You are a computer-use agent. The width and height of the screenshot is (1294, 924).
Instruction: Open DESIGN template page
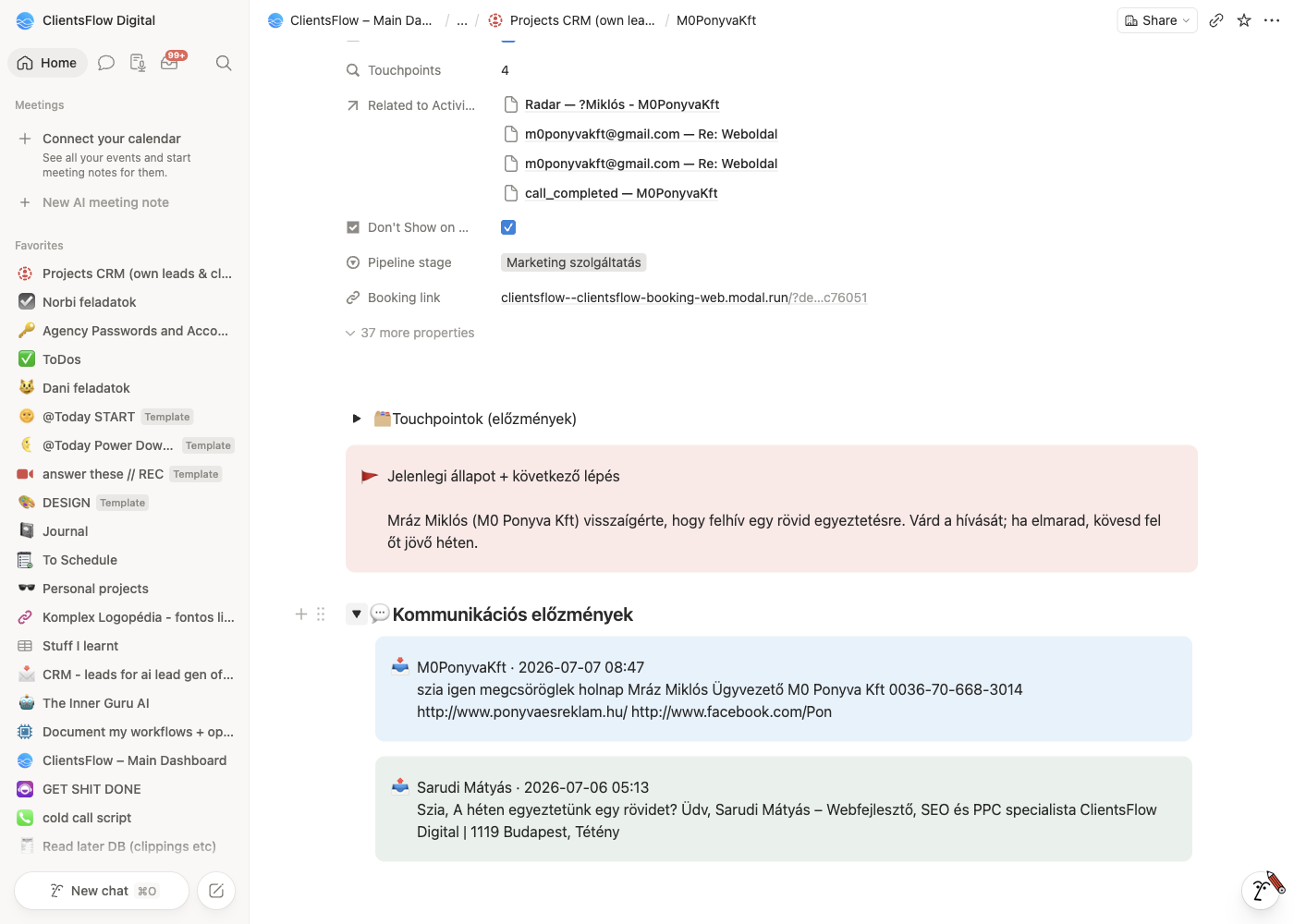click(x=125, y=503)
